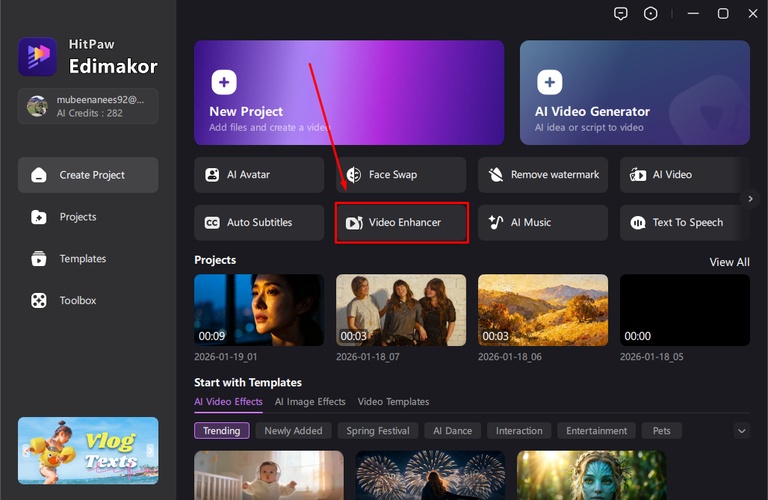Click the Text To Speech icon
768x500 pixels.
coord(638,223)
